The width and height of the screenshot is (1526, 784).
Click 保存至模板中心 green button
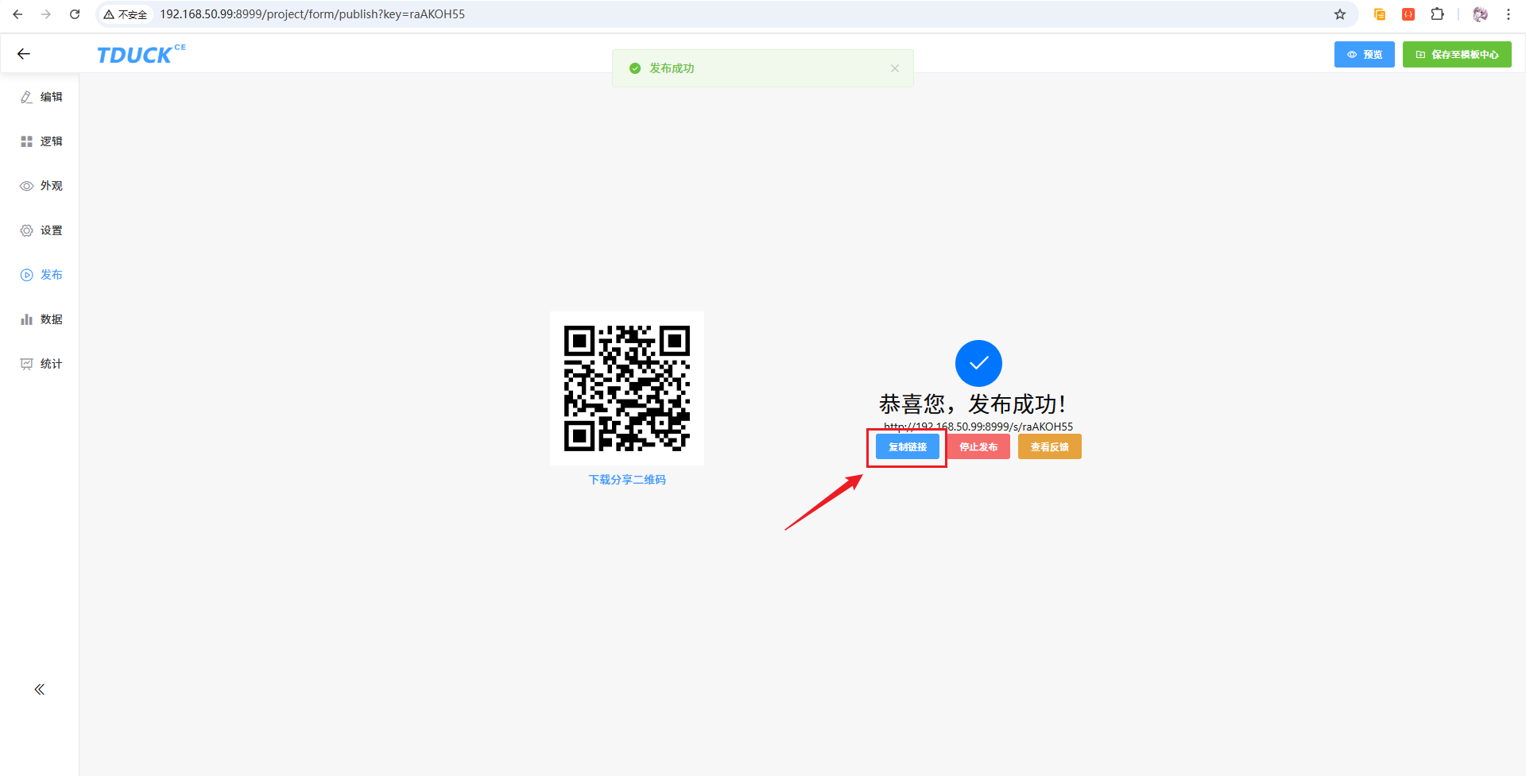[1456, 55]
